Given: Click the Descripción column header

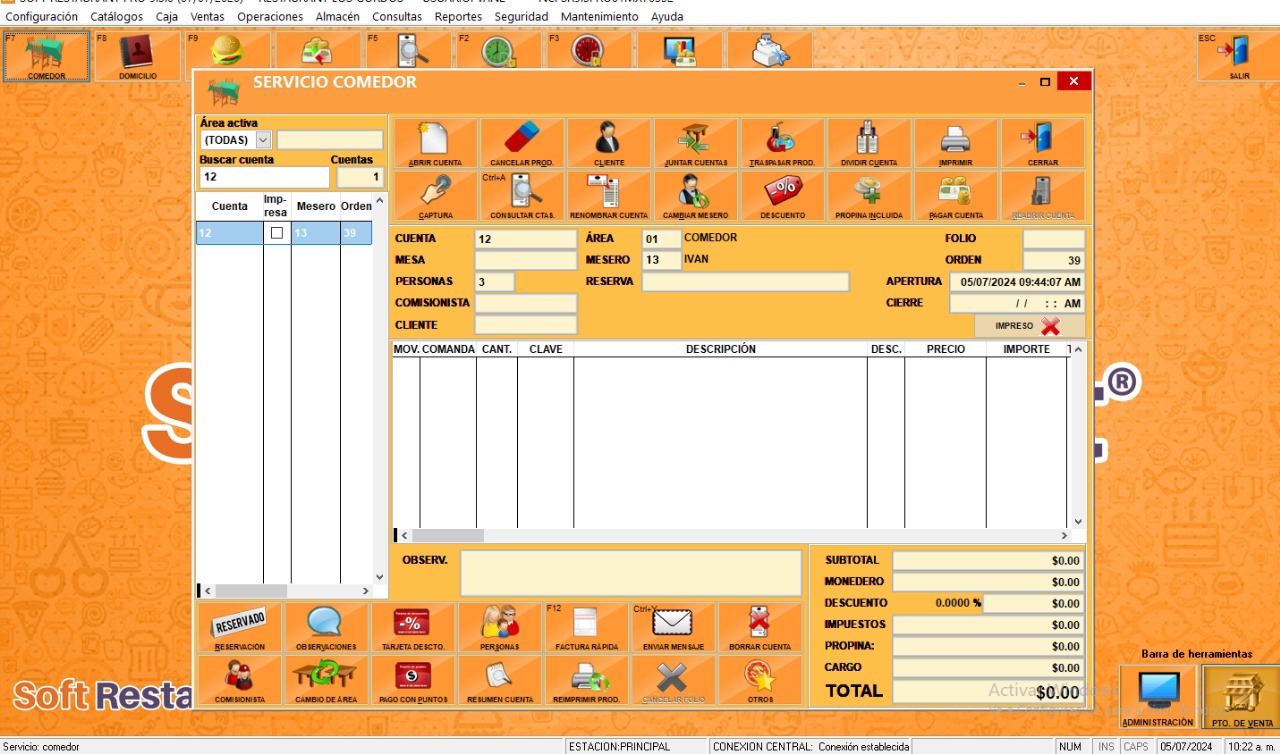Looking at the screenshot, I should tap(720, 349).
